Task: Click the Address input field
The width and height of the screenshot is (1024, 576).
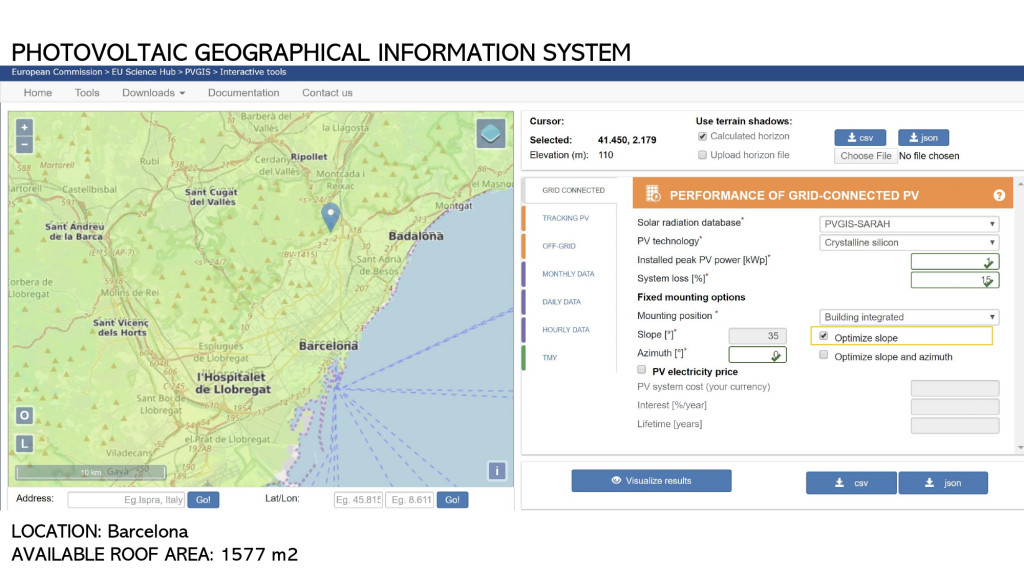Action: pos(126,499)
